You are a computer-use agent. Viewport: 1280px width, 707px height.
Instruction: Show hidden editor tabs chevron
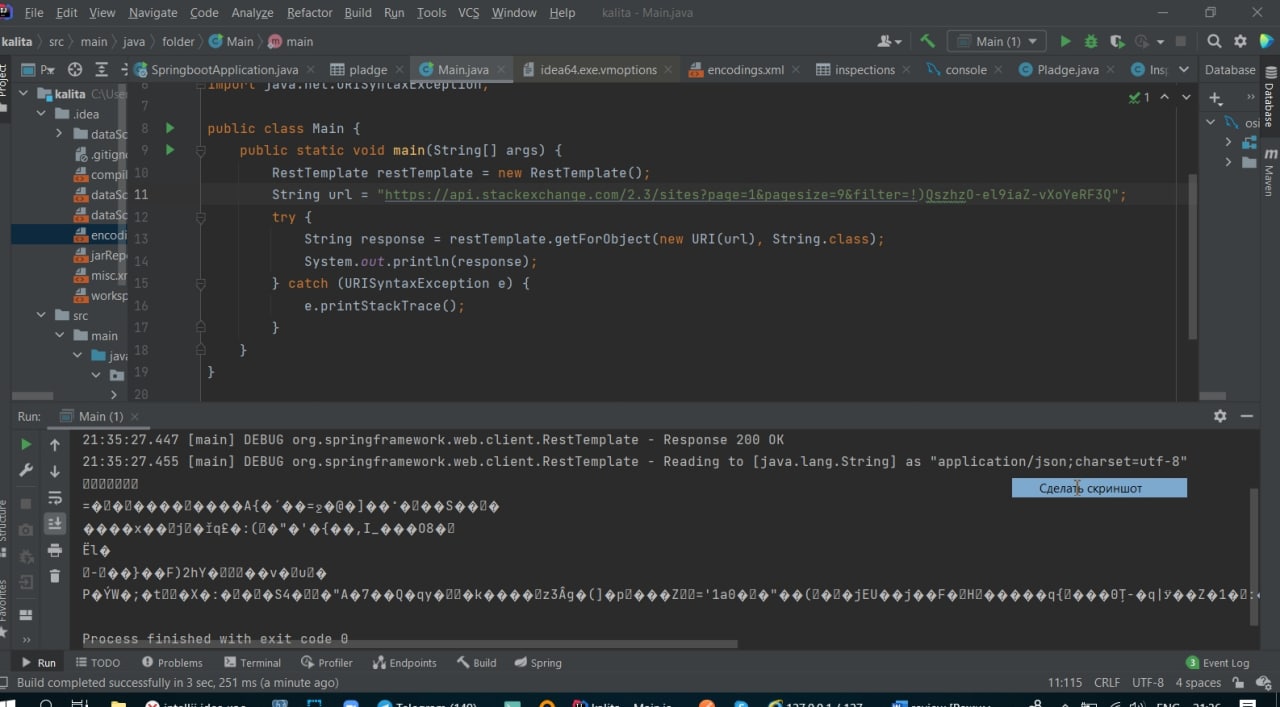pyautogui.click(x=1184, y=69)
